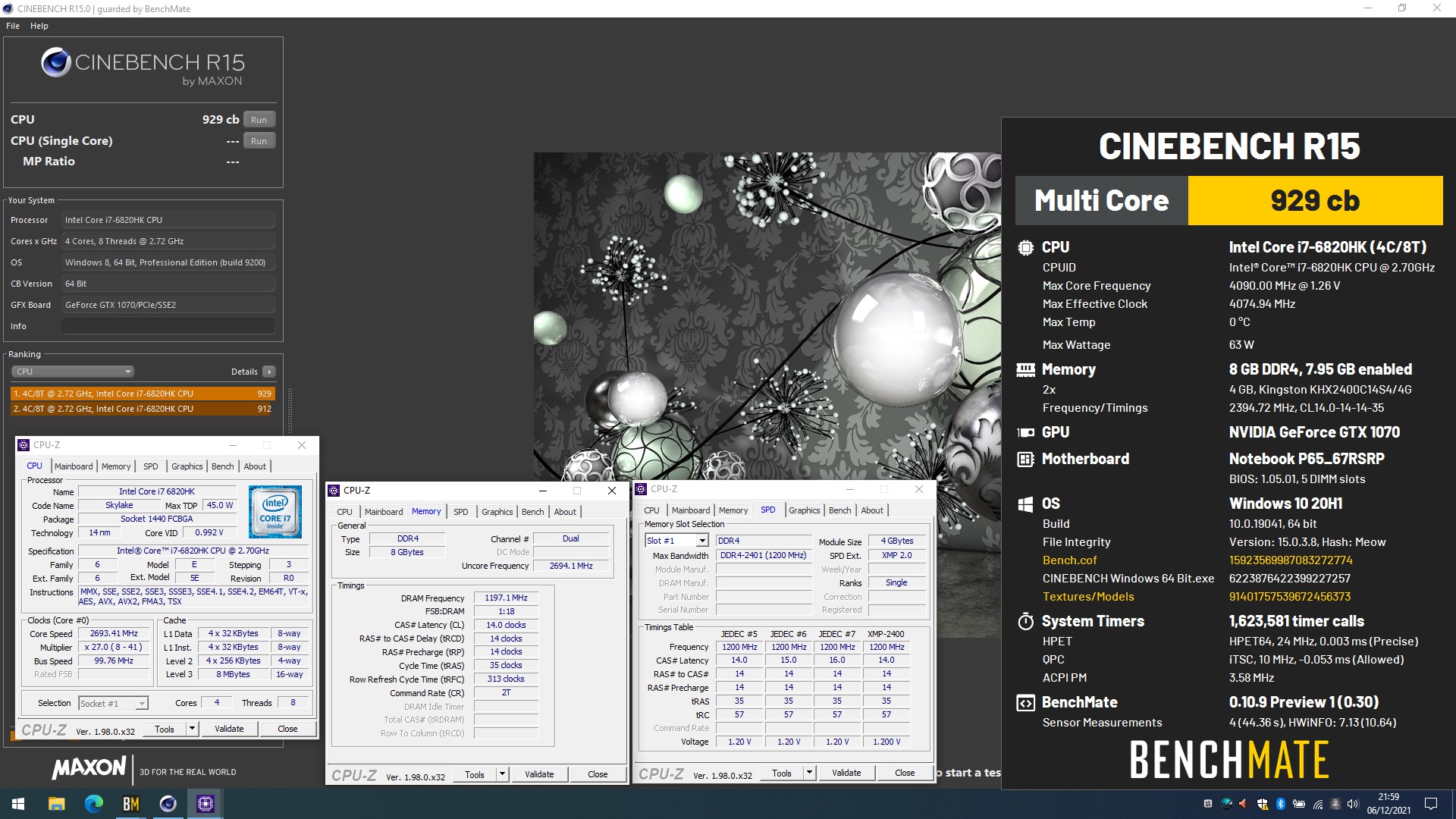Run the CPU Single Core benchmark
1456x819 pixels.
coord(259,141)
